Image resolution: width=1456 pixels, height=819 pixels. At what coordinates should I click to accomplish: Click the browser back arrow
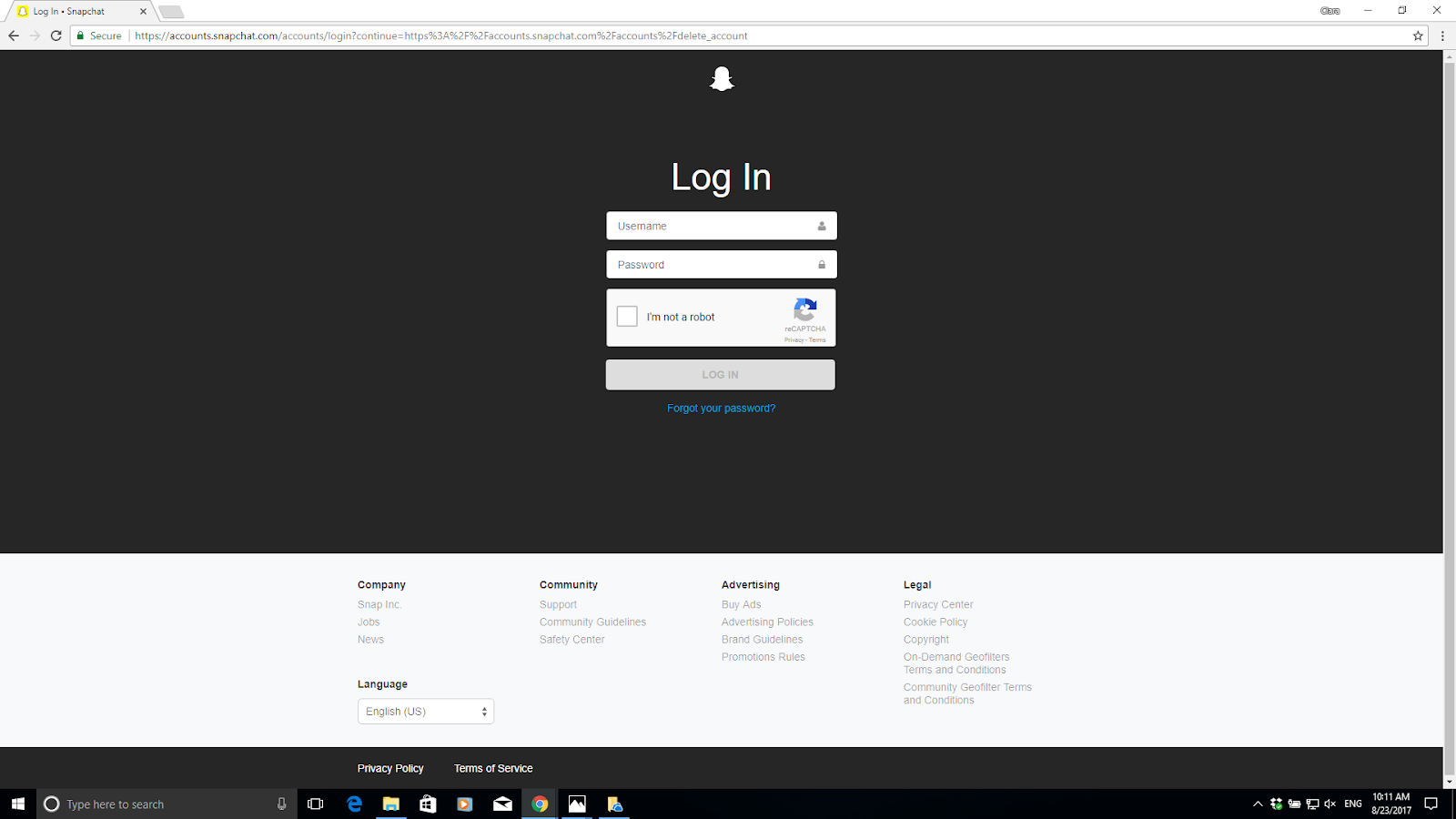tap(14, 35)
